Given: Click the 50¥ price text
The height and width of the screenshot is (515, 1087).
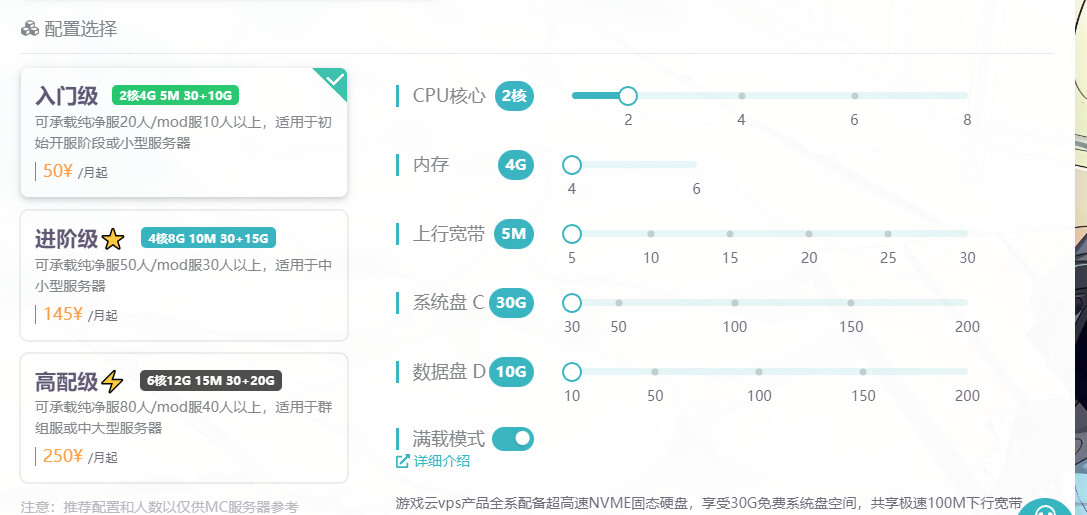Looking at the screenshot, I should tap(58, 171).
